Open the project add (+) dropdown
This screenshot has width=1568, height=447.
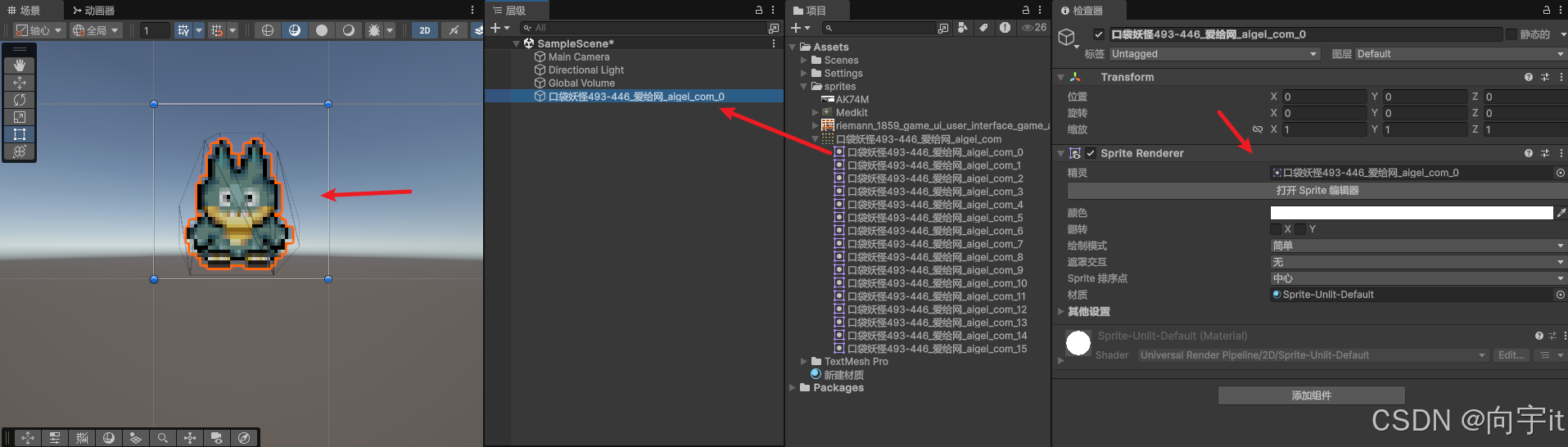[800, 28]
